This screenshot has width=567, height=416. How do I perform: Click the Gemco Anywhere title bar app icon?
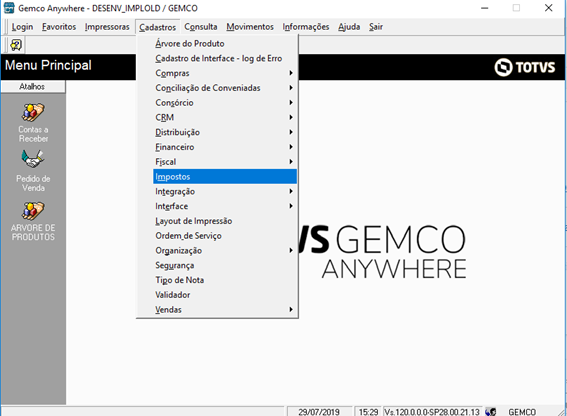[x=9, y=8]
